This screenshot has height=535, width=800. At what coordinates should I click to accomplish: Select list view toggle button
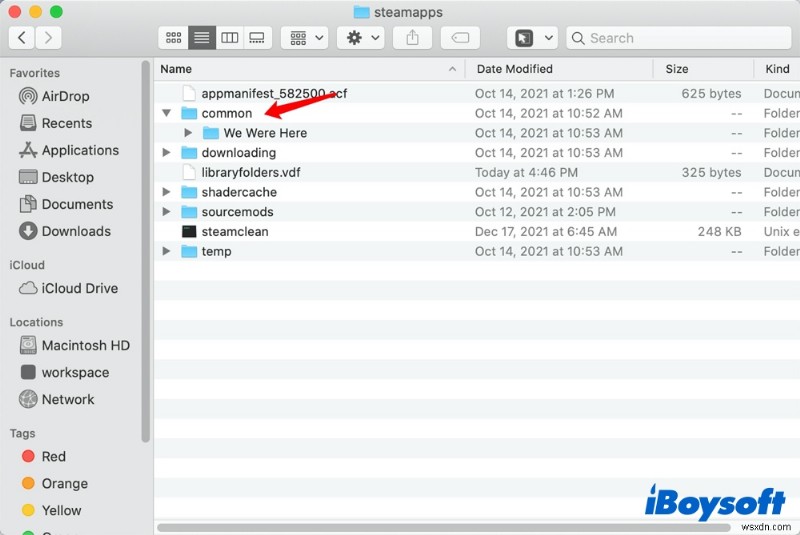[x=202, y=38]
